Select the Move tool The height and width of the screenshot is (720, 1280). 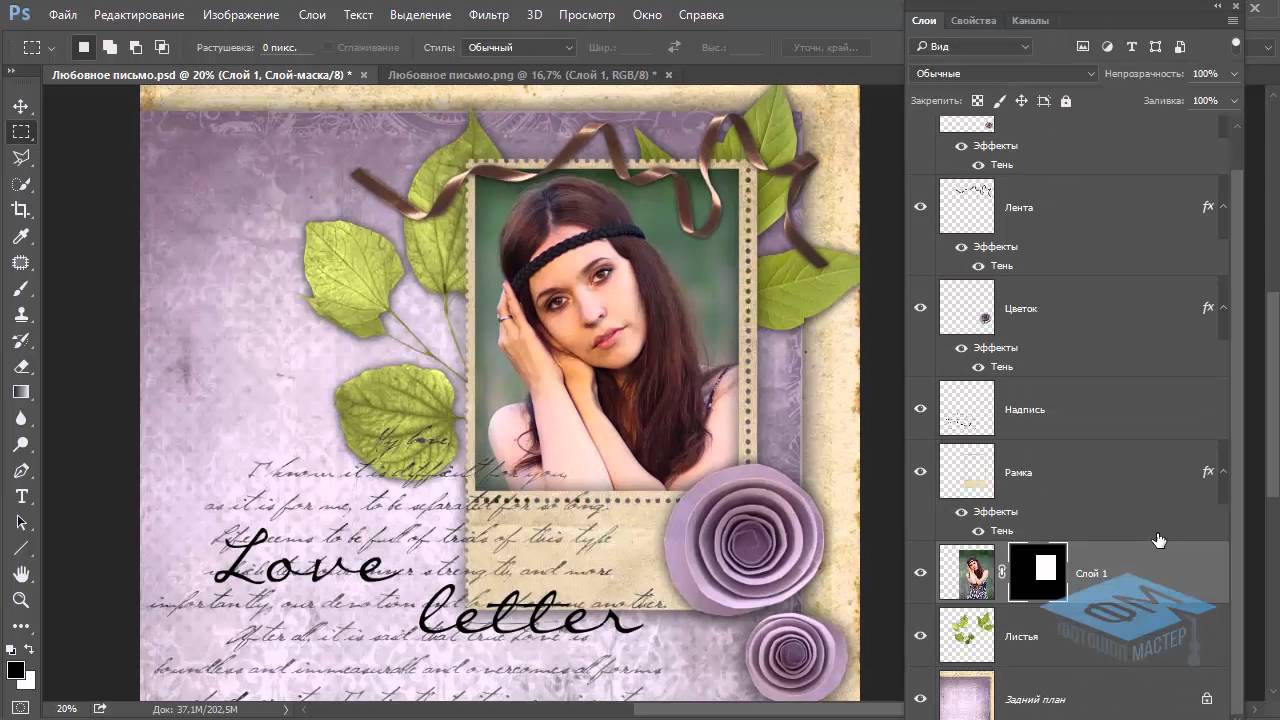(x=21, y=106)
